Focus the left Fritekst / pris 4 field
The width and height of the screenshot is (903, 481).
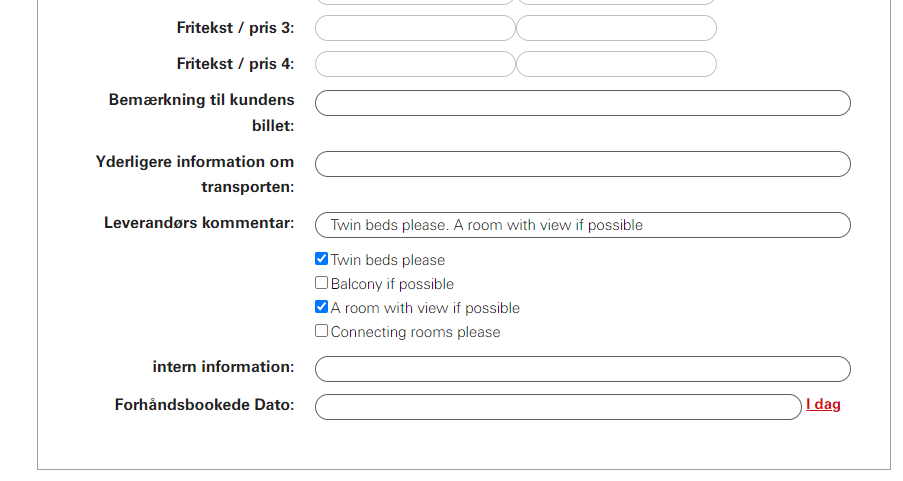click(x=415, y=64)
